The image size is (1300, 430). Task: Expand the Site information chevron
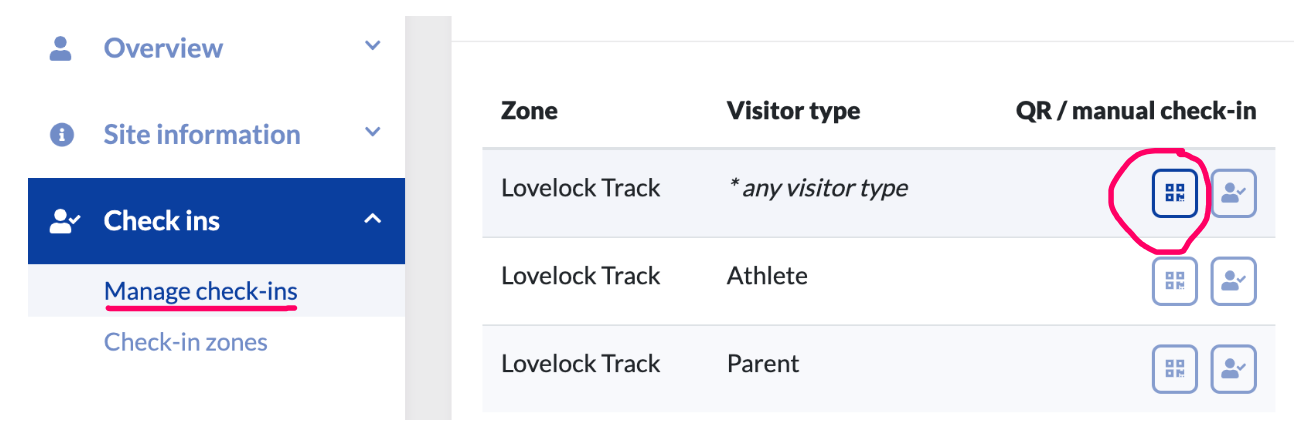coord(372,133)
